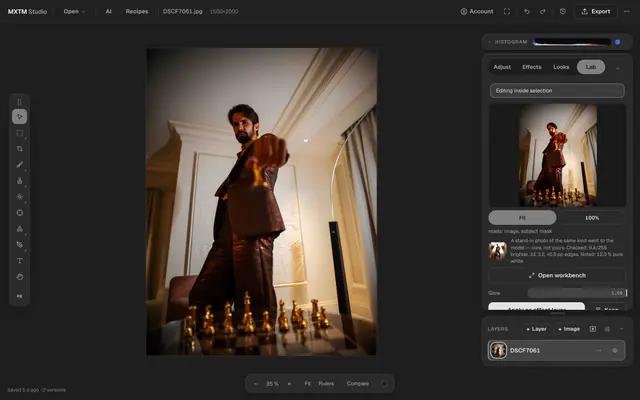Select the Brush tool

(20, 164)
